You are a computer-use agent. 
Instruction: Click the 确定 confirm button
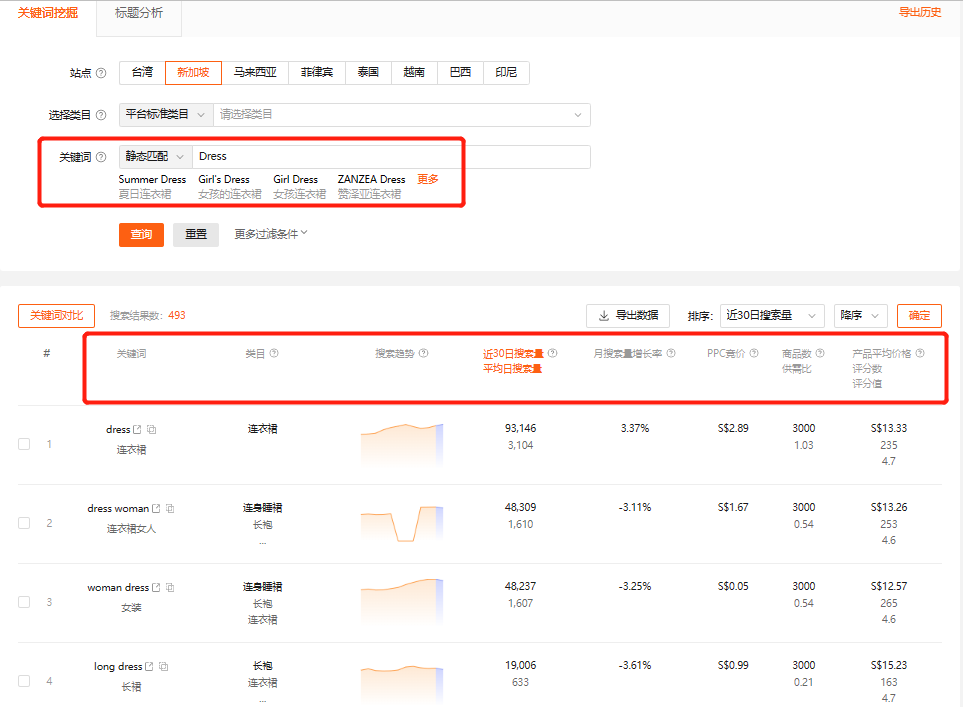(919, 316)
